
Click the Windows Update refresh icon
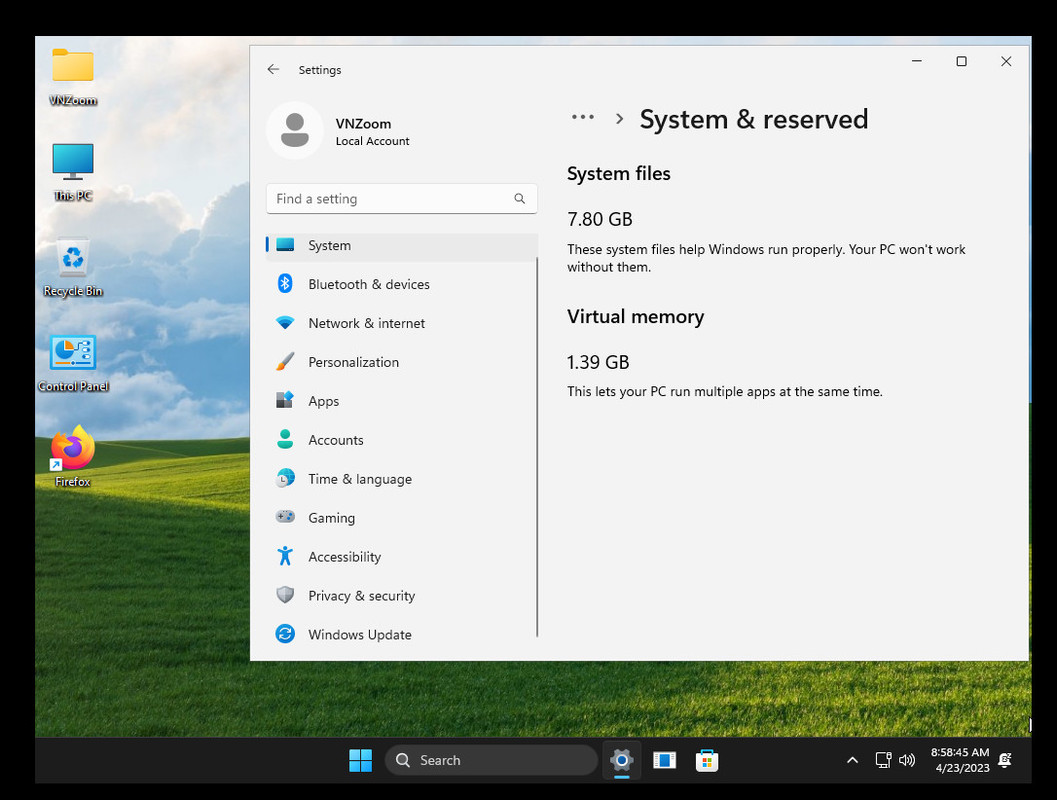pyautogui.click(x=285, y=634)
